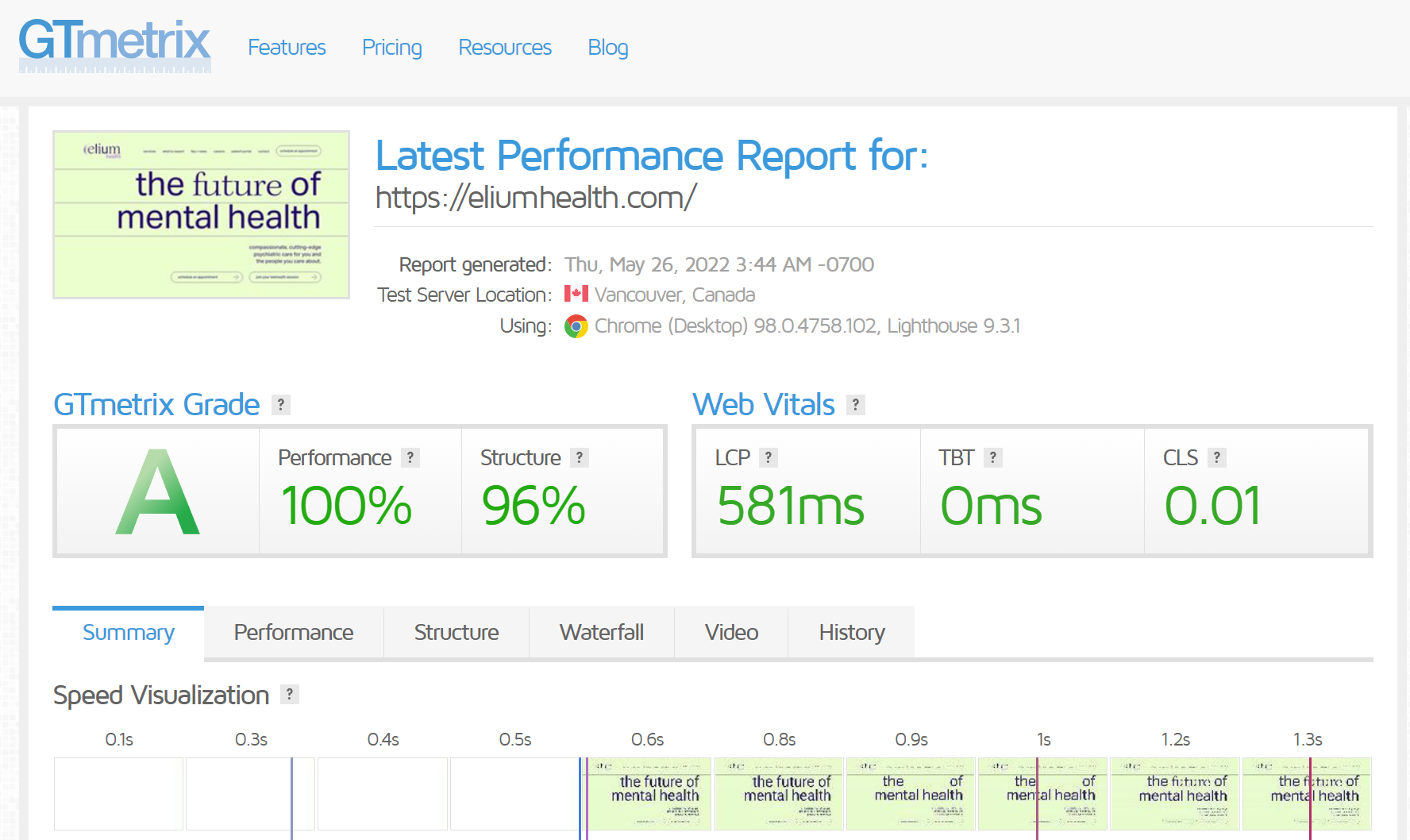
Task: Select the 0.5s filmstrip frame
Action: (x=515, y=794)
